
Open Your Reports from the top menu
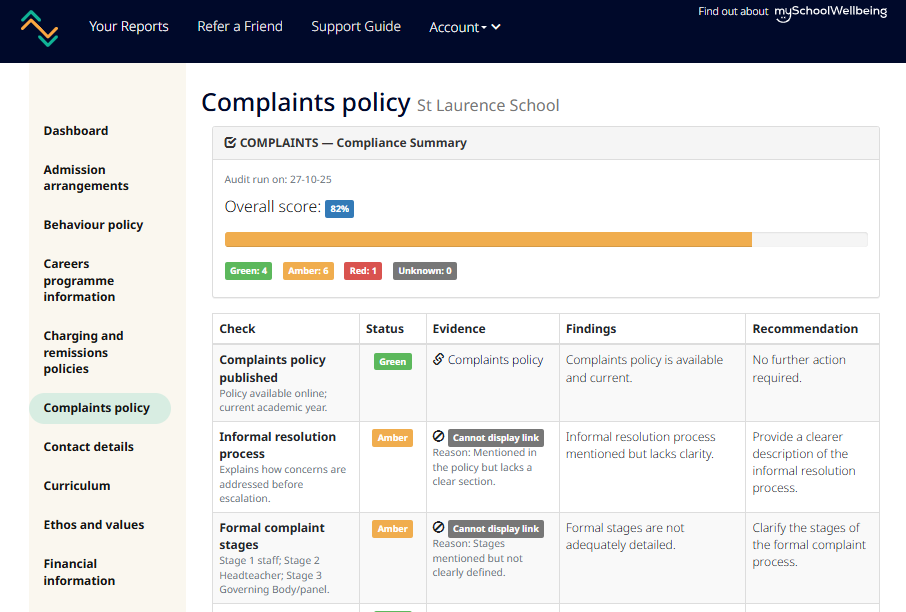coord(128,27)
